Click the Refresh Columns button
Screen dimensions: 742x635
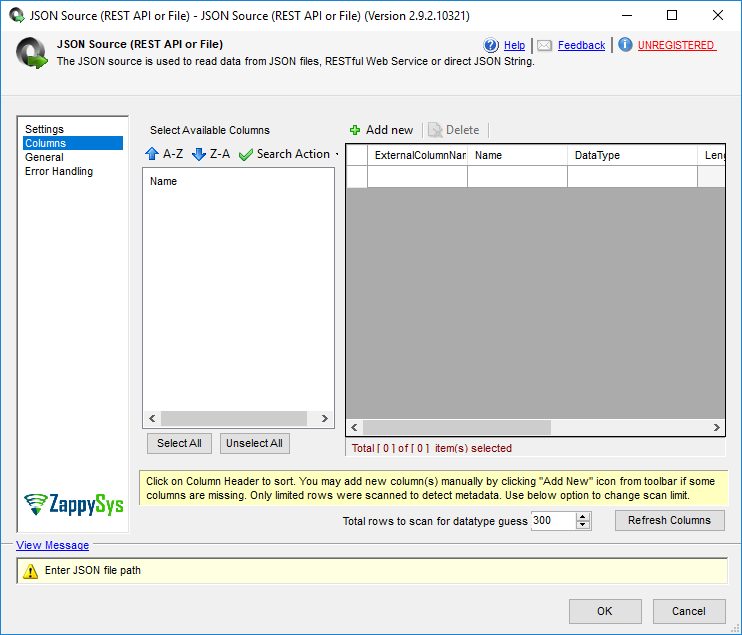point(670,520)
